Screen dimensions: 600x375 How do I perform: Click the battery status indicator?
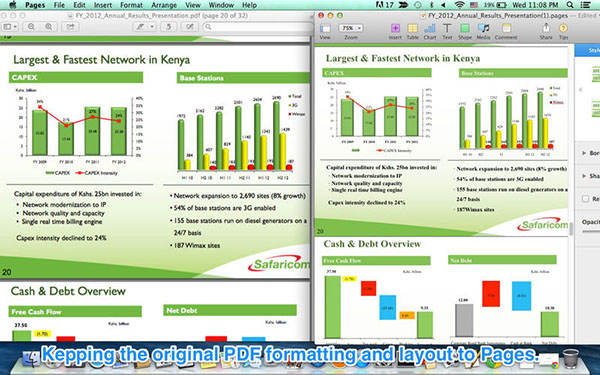(x=494, y=5)
